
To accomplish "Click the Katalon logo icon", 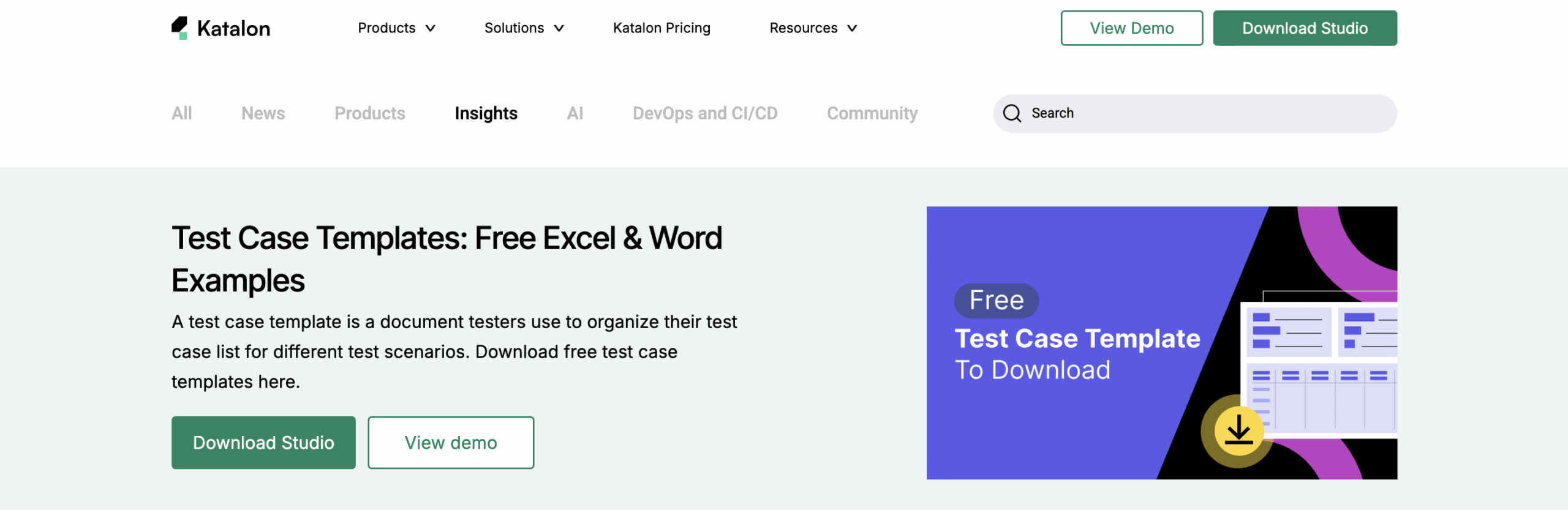I will tap(179, 28).
